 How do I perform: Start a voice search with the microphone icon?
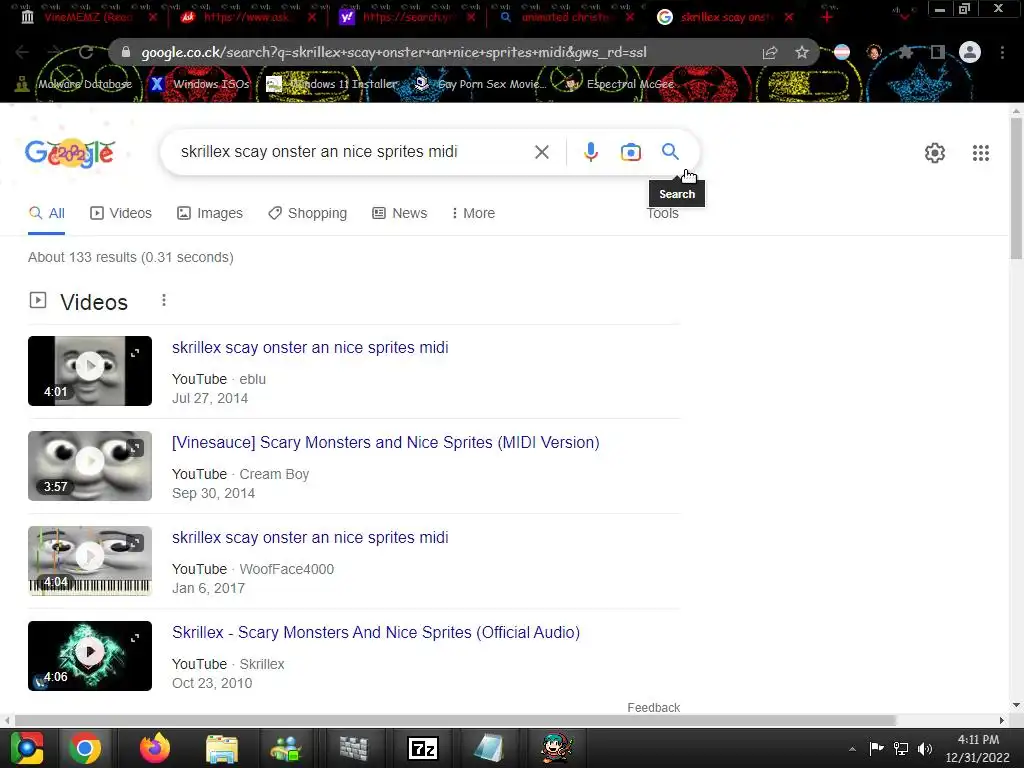coord(590,152)
